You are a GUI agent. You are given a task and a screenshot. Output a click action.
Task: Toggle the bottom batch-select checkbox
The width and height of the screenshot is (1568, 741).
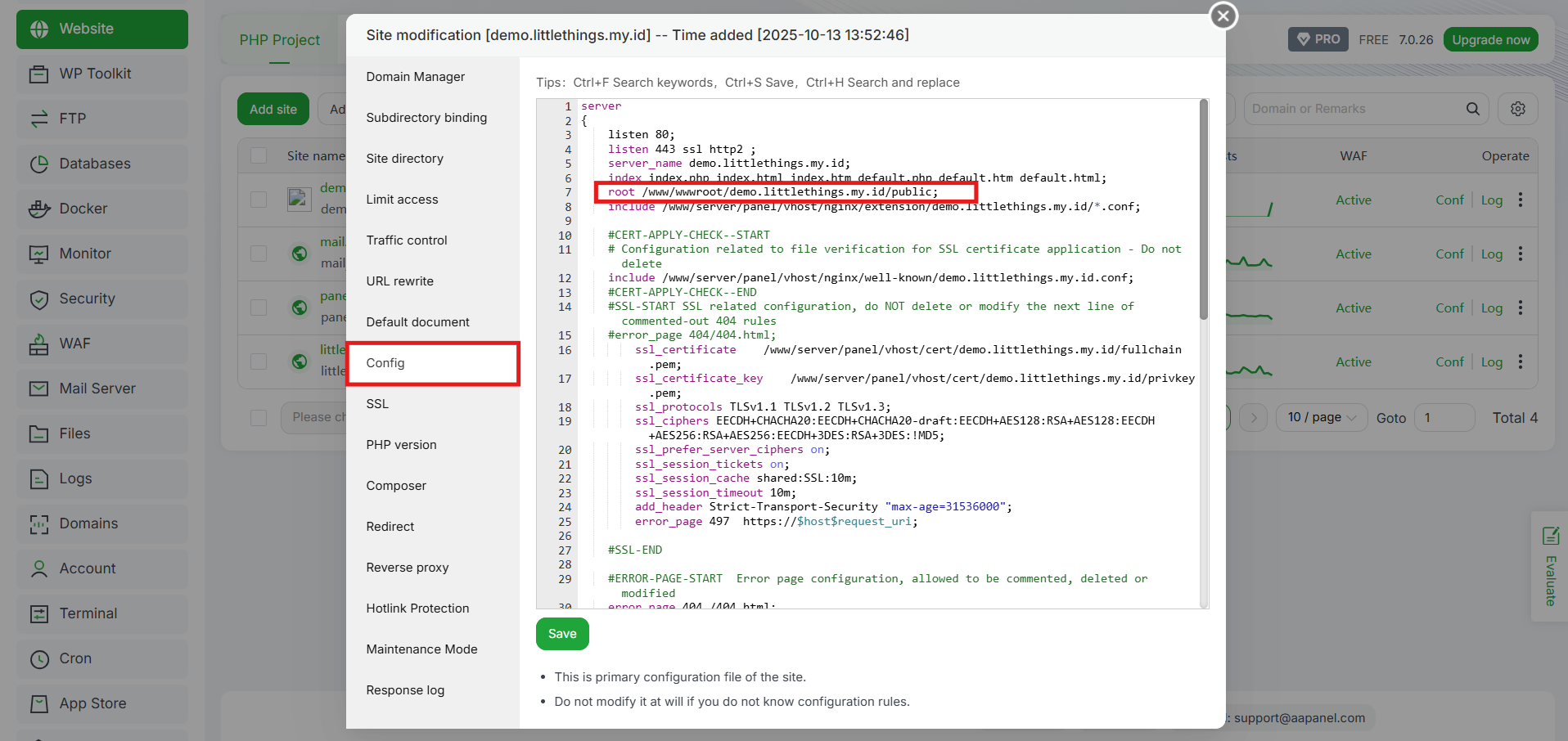point(259,417)
